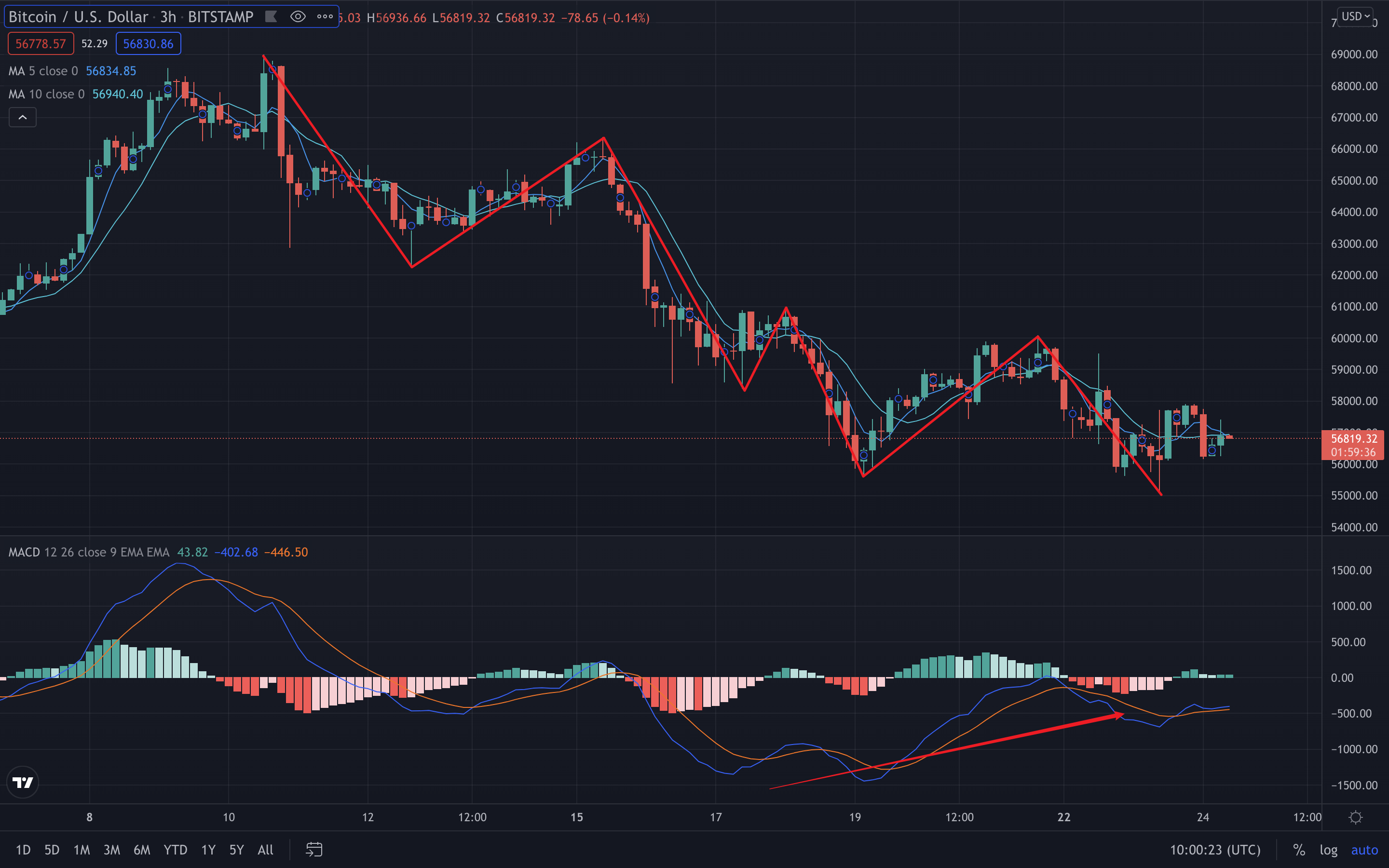Click the blue buy price 56830.86 button
Viewport: 1389px width, 868px height.
(148, 43)
